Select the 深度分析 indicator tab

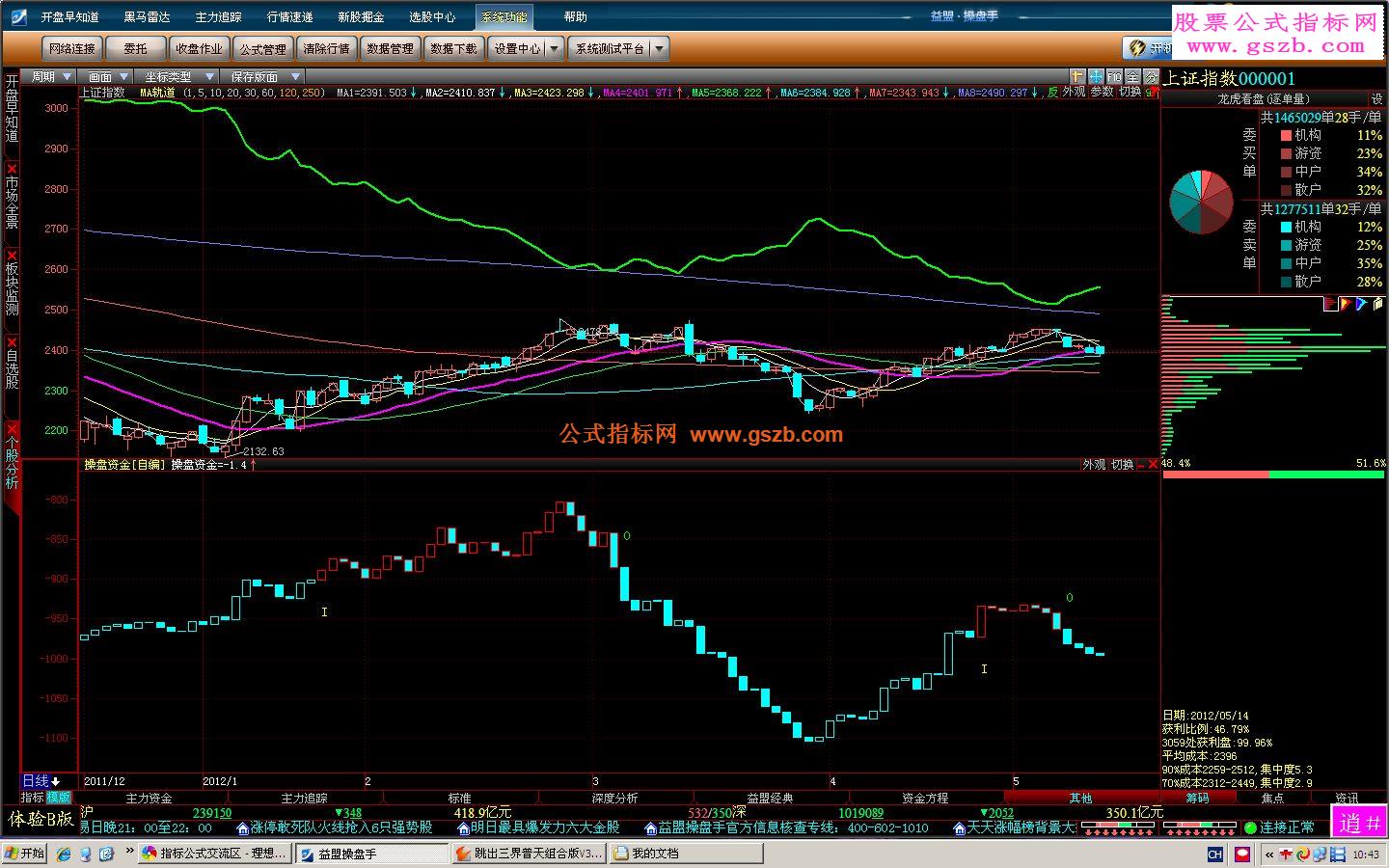(615, 799)
